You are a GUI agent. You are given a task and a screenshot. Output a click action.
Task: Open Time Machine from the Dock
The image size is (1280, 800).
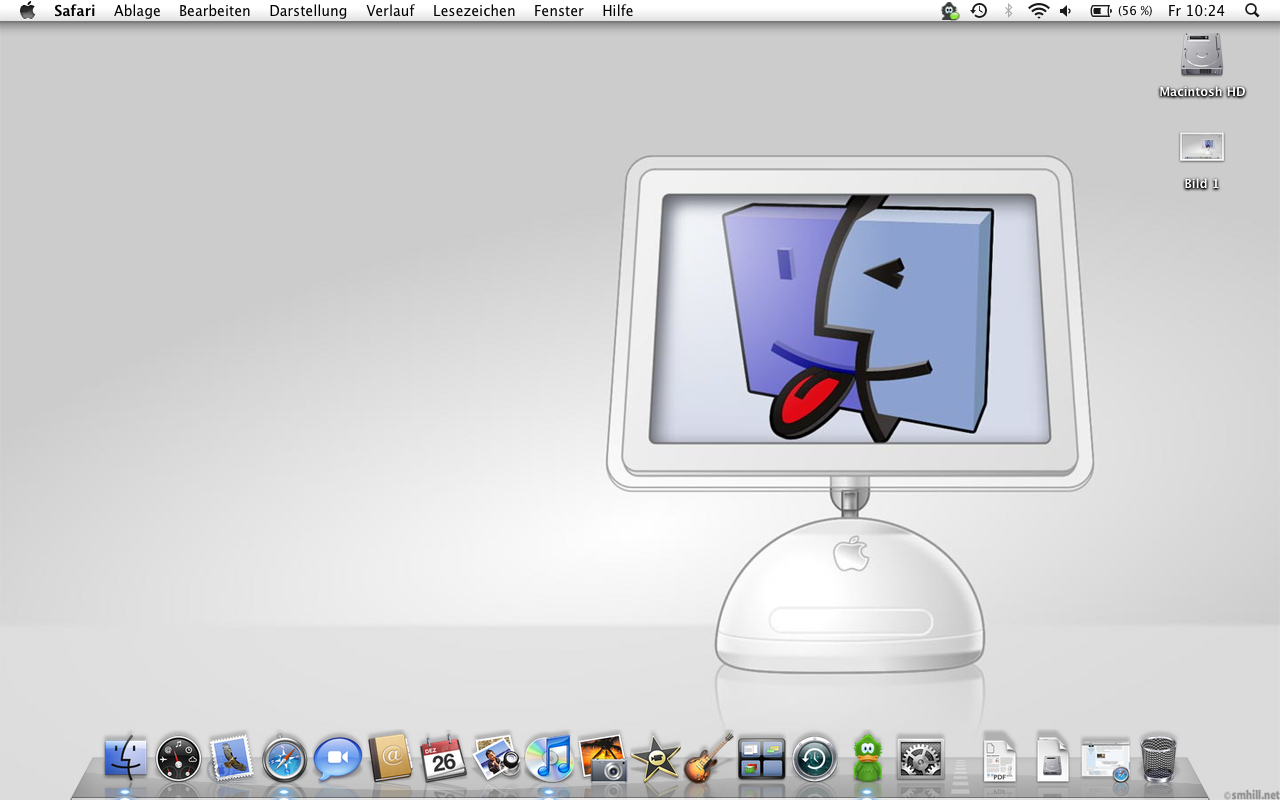(815, 758)
